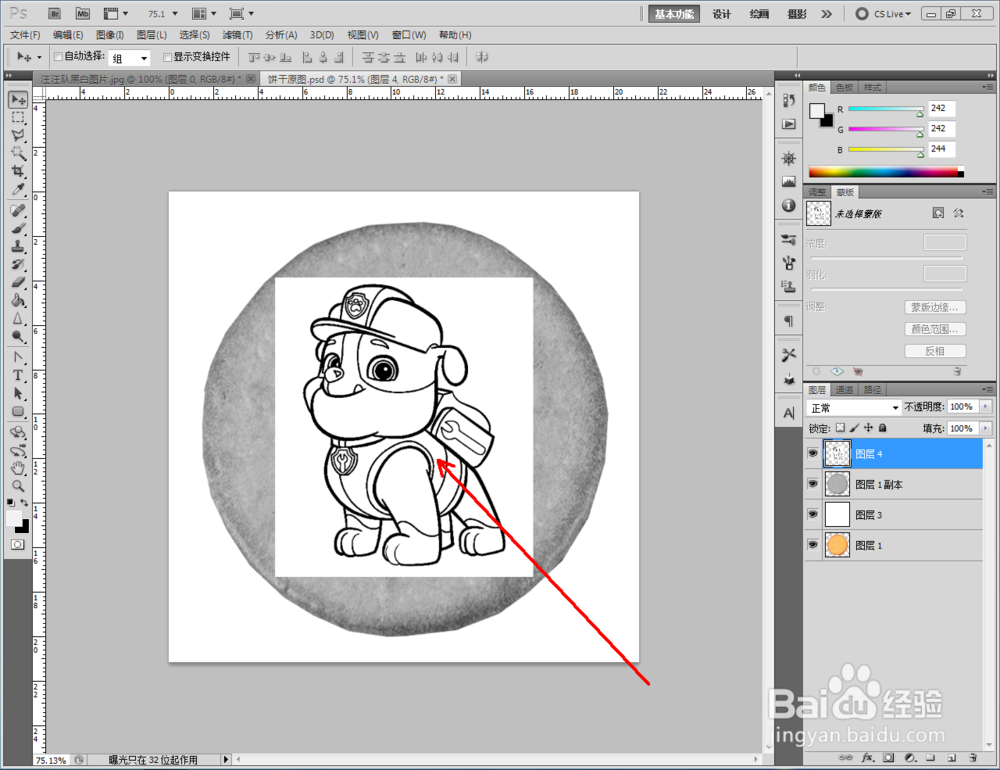The height and width of the screenshot is (770, 1000).
Task: Hide layer 图层 1 副本 with its eye icon
Action: click(x=812, y=484)
